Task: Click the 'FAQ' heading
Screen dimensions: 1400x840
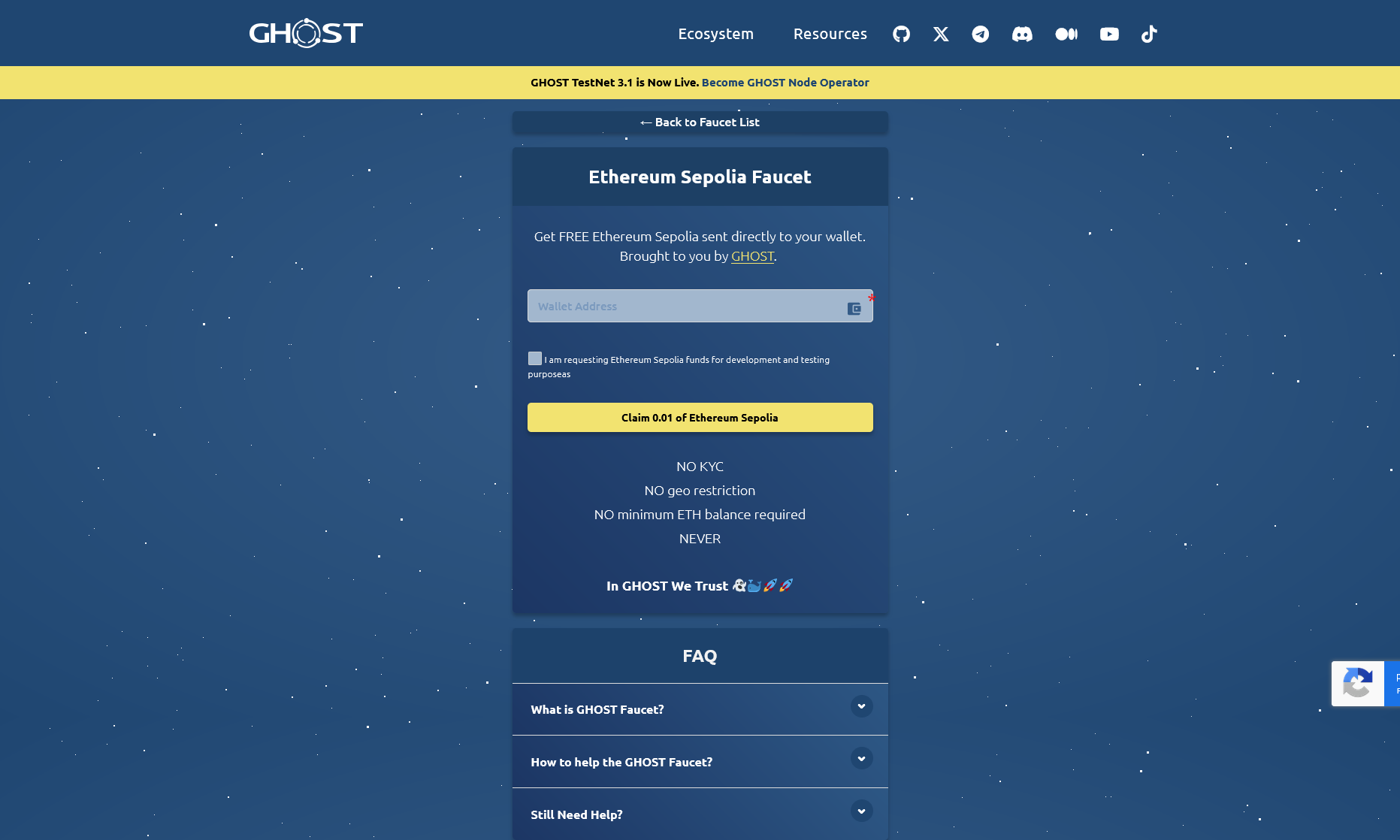Action: point(700,656)
